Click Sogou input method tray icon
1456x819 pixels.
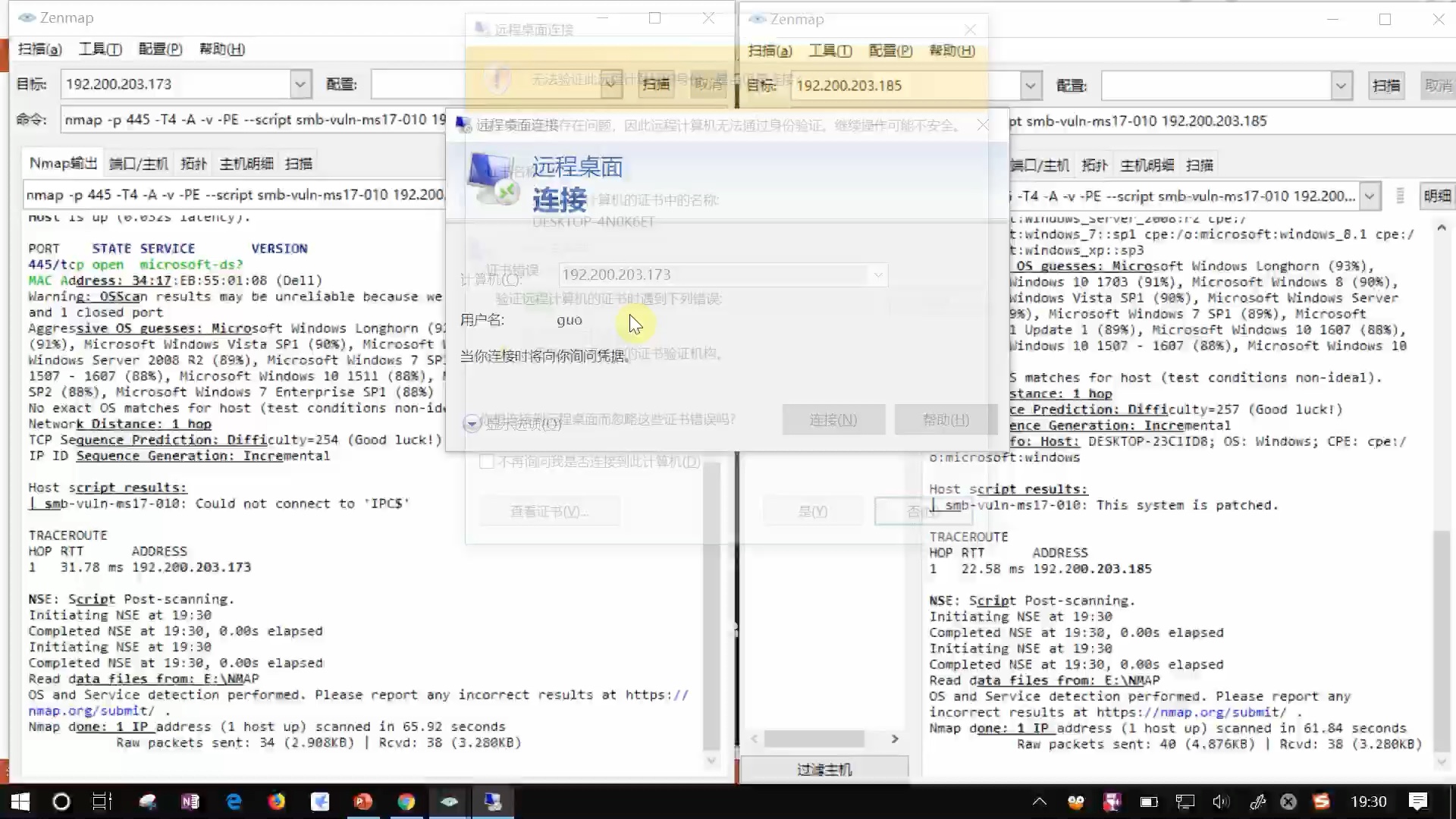(x=1322, y=802)
